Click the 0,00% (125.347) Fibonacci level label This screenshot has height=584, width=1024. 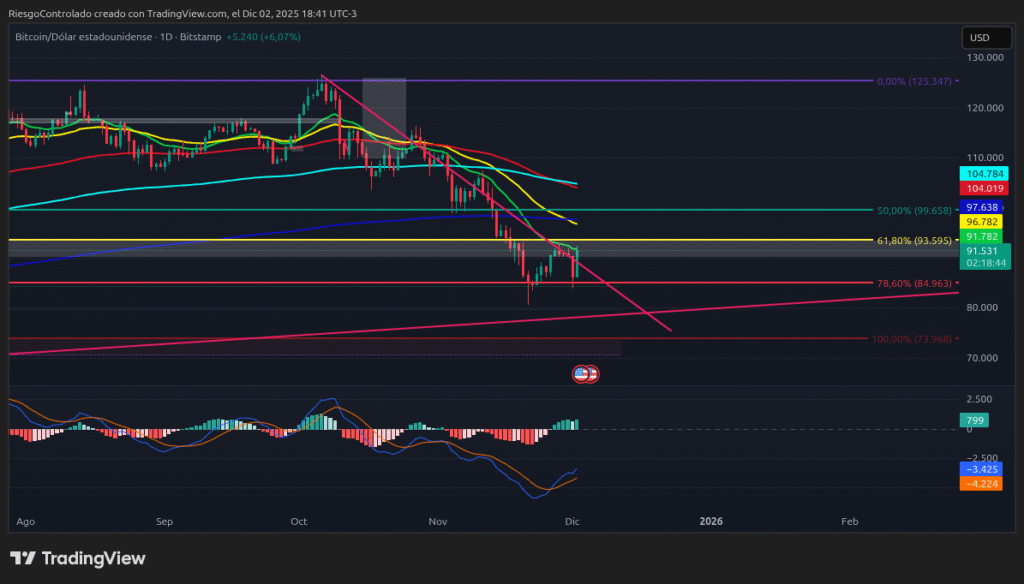tap(915, 81)
